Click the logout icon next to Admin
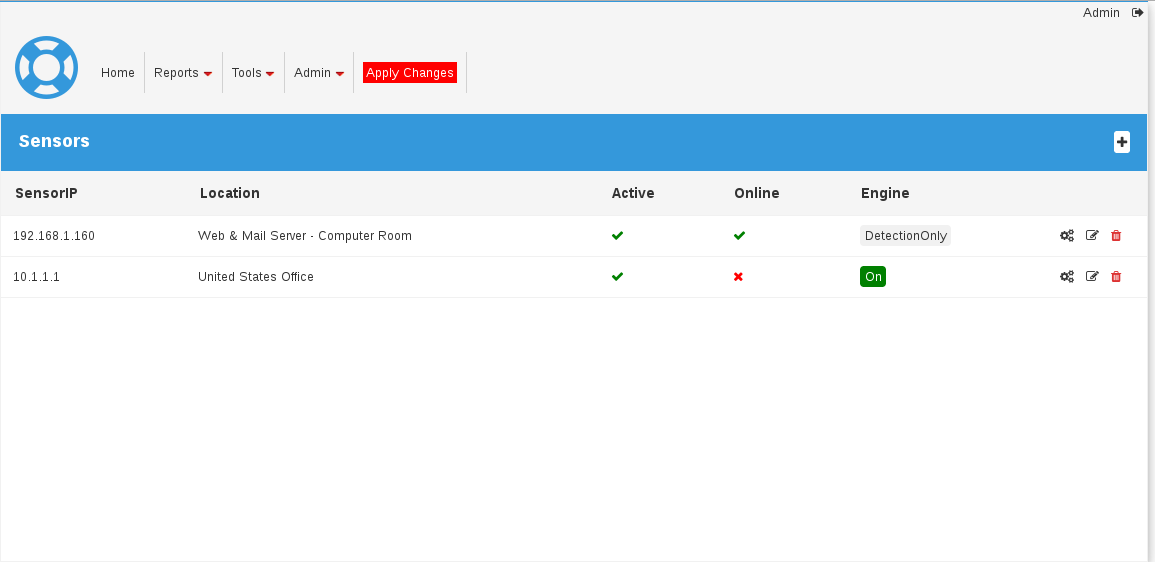This screenshot has width=1155, height=562. click(1138, 13)
